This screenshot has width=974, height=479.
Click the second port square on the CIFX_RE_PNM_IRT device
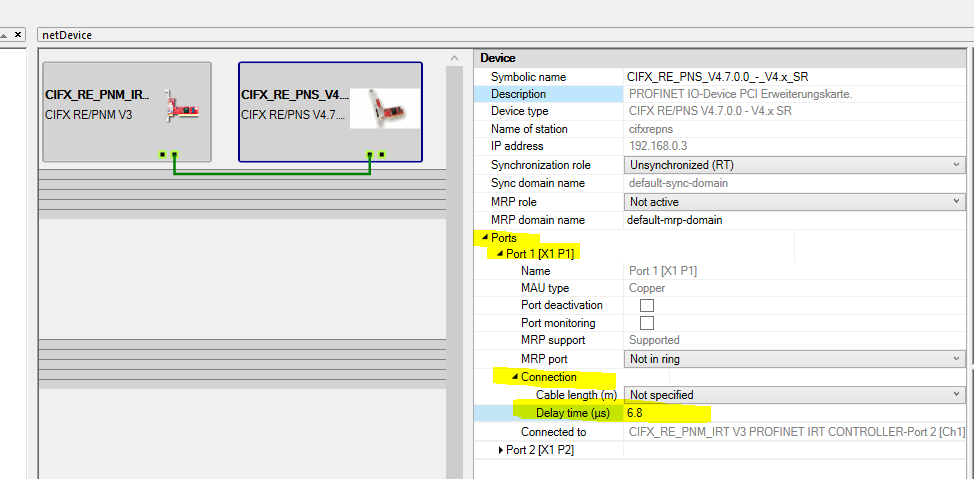(x=175, y=154)
